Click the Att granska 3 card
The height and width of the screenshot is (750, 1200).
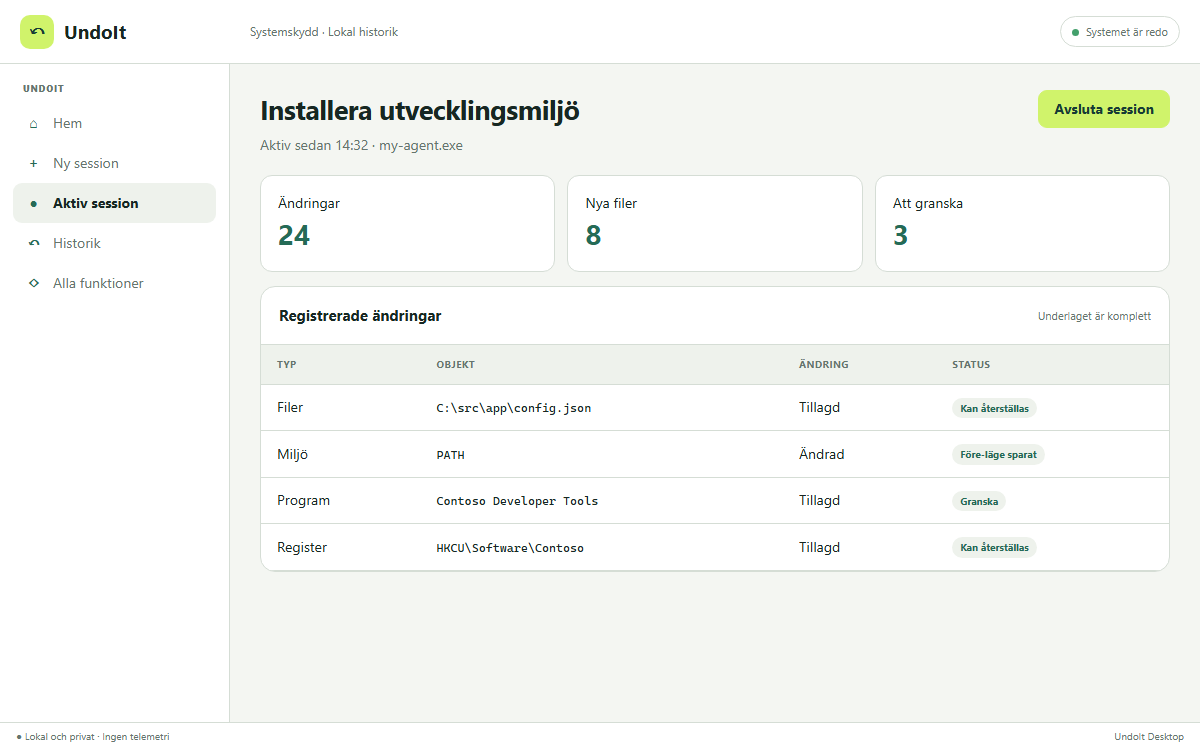(x=1022, y=223)
